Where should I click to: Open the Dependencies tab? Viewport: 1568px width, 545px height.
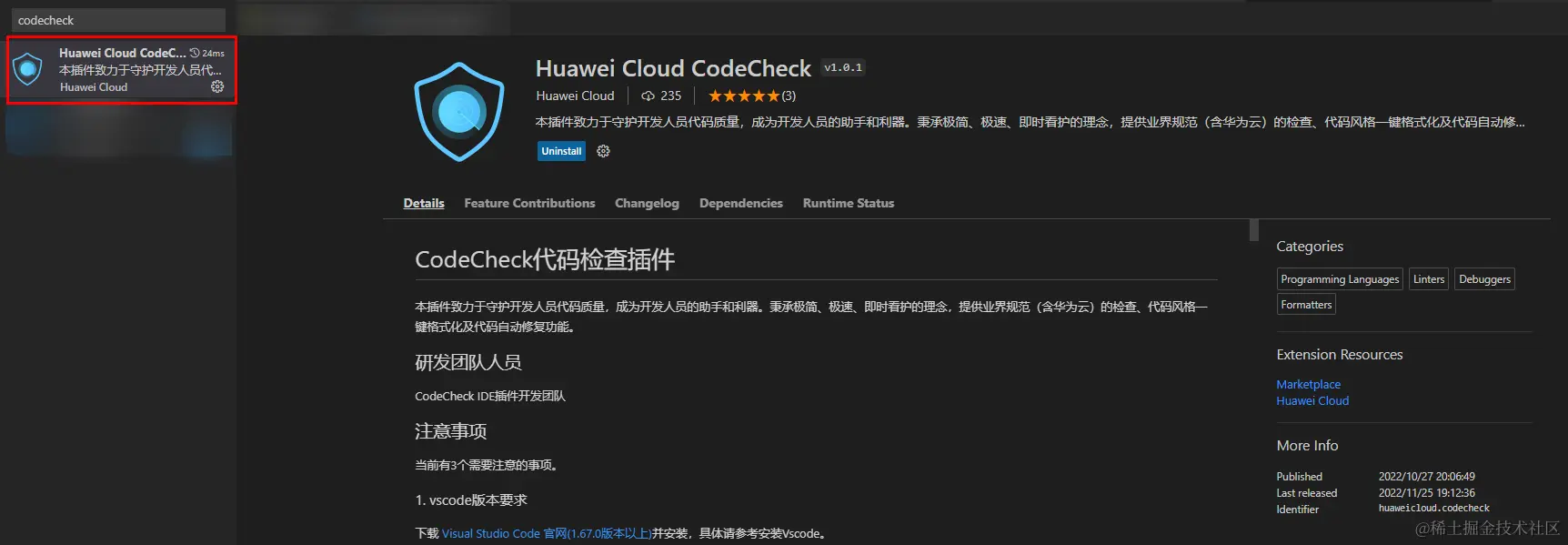(740, 203)
